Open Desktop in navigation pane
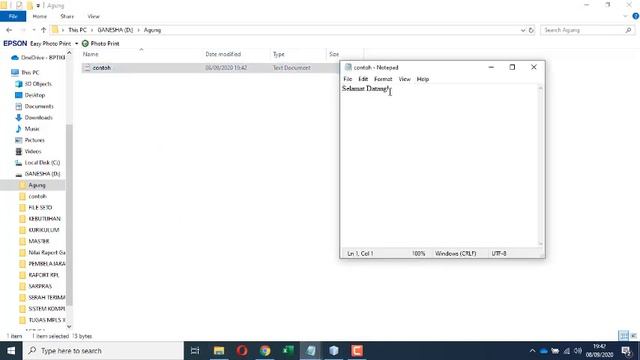 (x=30, y=95)
